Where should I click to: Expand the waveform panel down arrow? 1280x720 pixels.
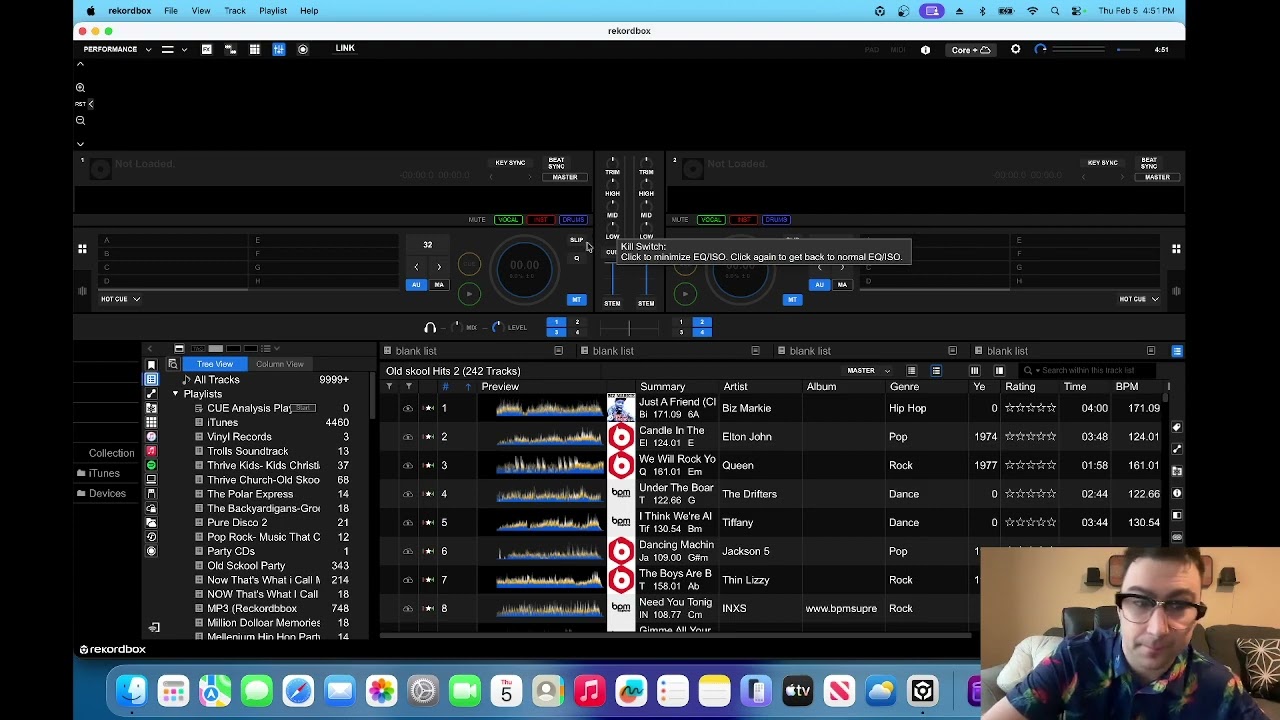pos(80,144)
